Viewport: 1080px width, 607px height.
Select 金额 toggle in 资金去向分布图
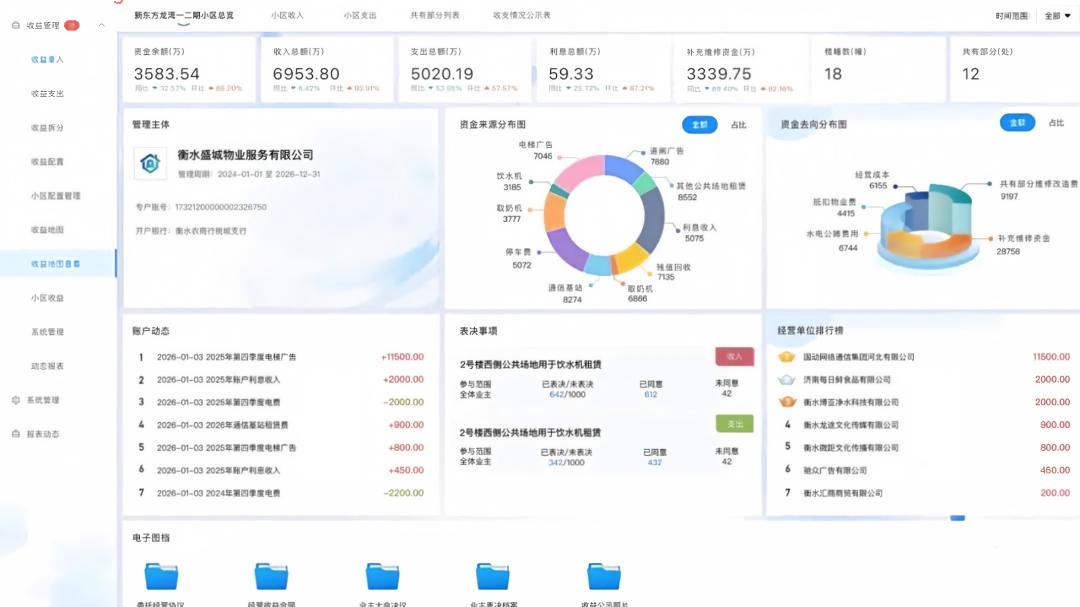click(x=1017, y=123)
